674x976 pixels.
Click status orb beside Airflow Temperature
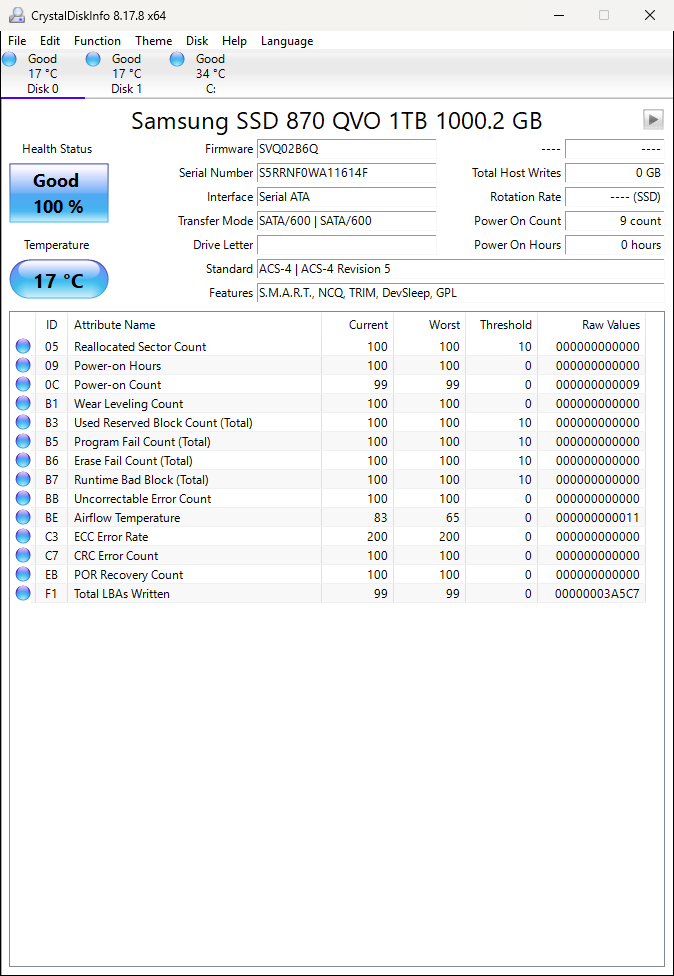coord(23,518)
